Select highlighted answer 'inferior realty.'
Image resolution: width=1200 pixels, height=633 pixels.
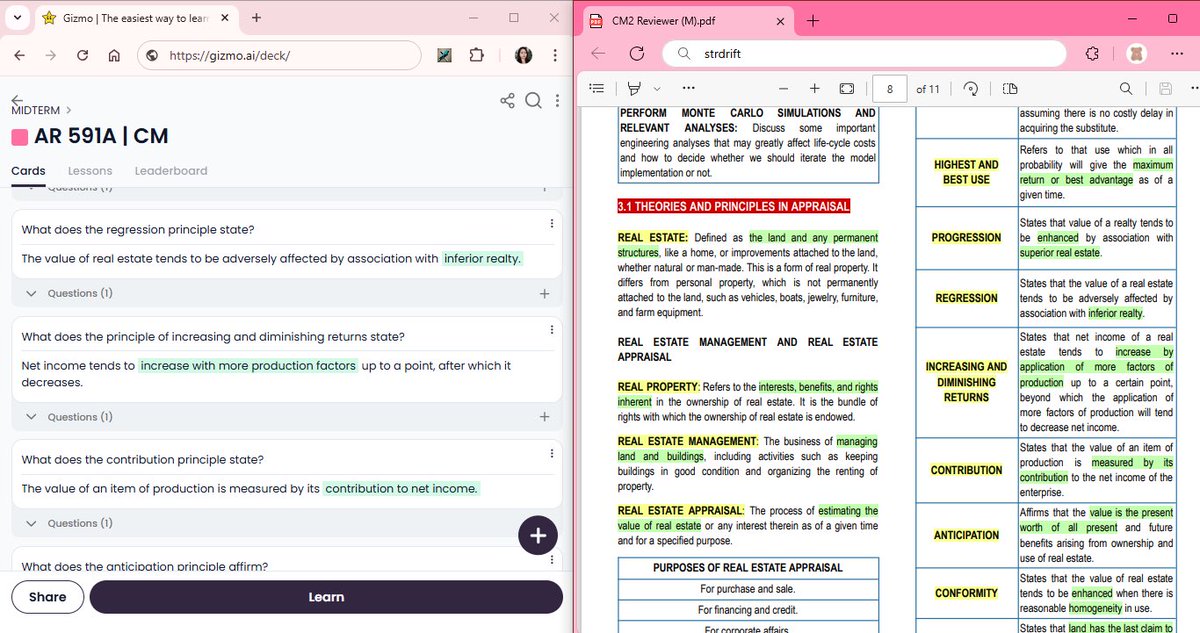point(483,259)
